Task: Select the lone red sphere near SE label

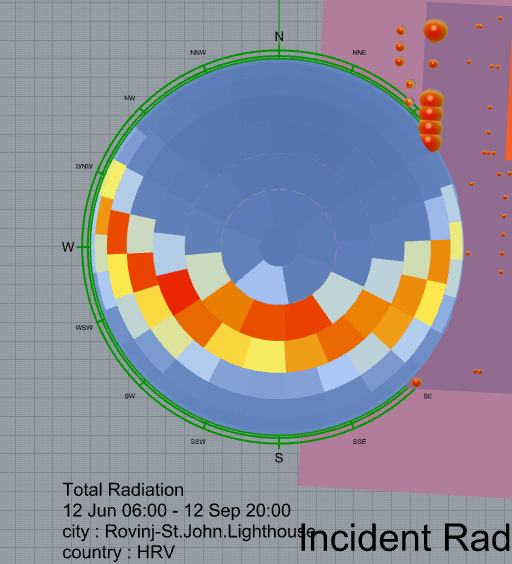Action: click(x=416, y=383)
